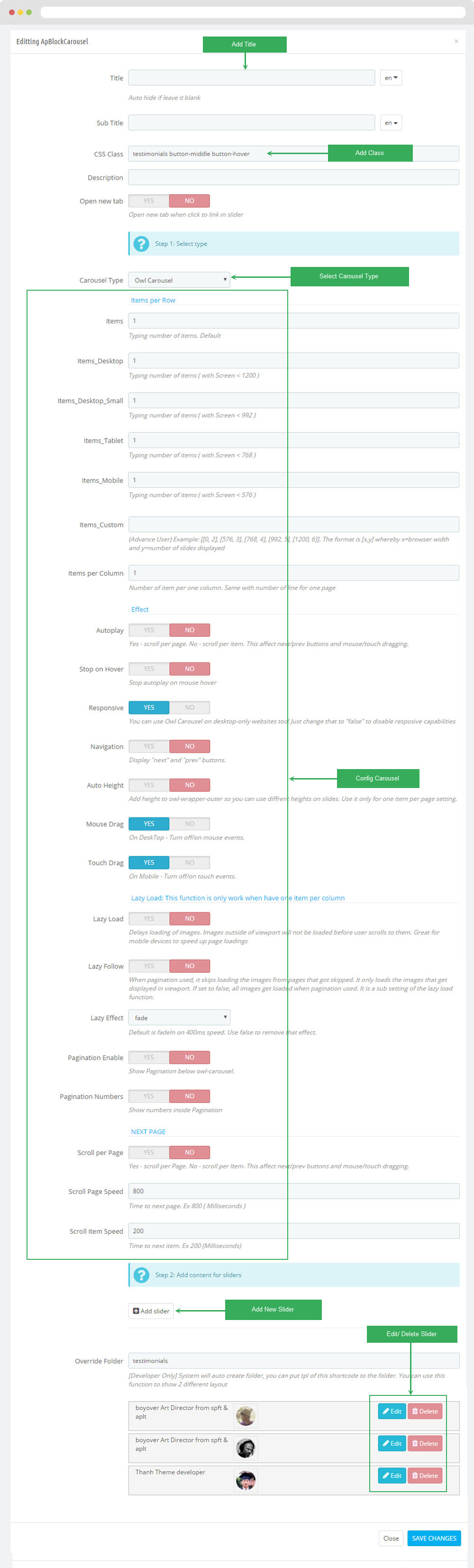Enable Navigation YES toggle

(149, 746)
